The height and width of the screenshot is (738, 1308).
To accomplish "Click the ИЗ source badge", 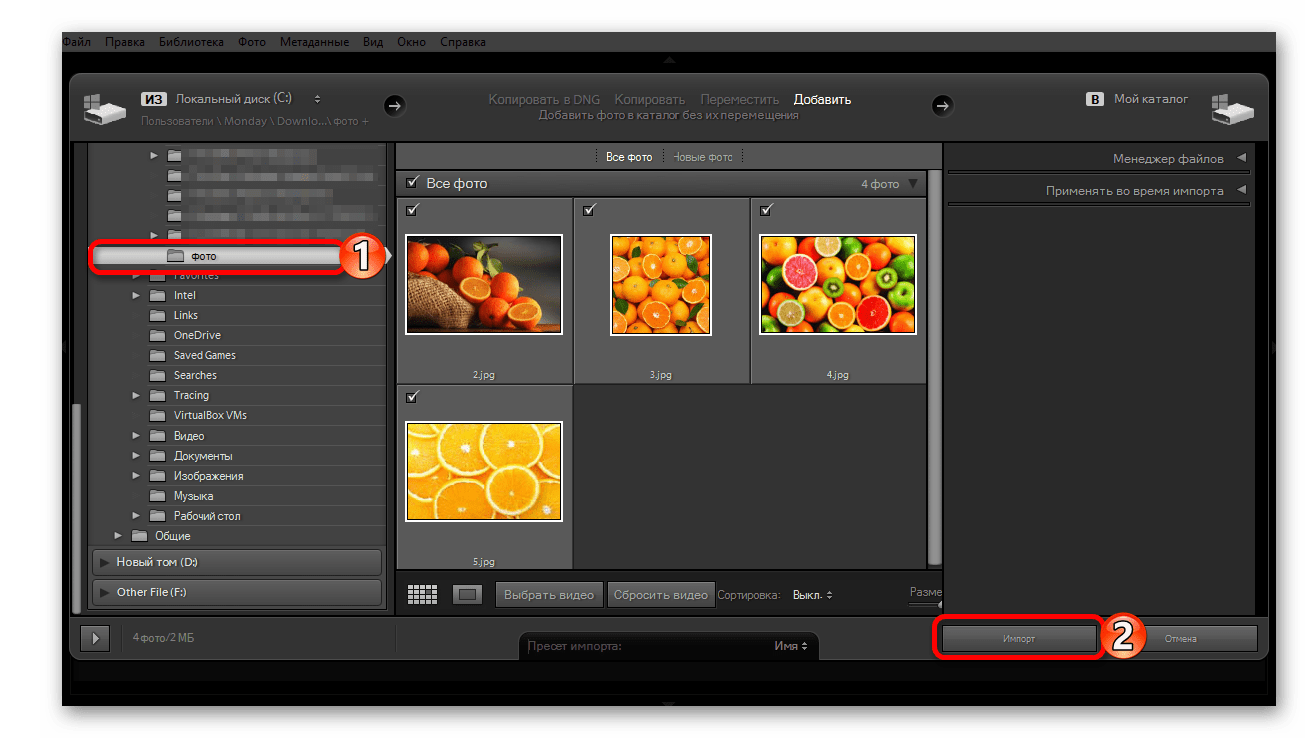I will click(x=153, y=99).
